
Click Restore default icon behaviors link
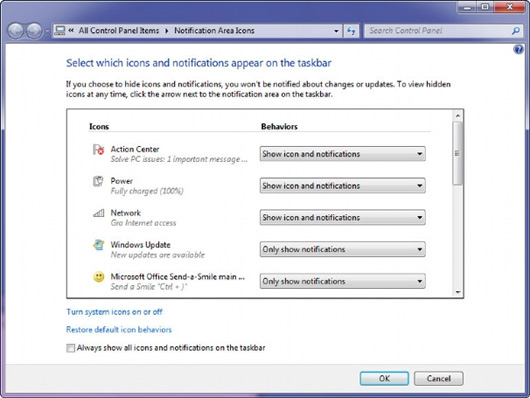119,330
